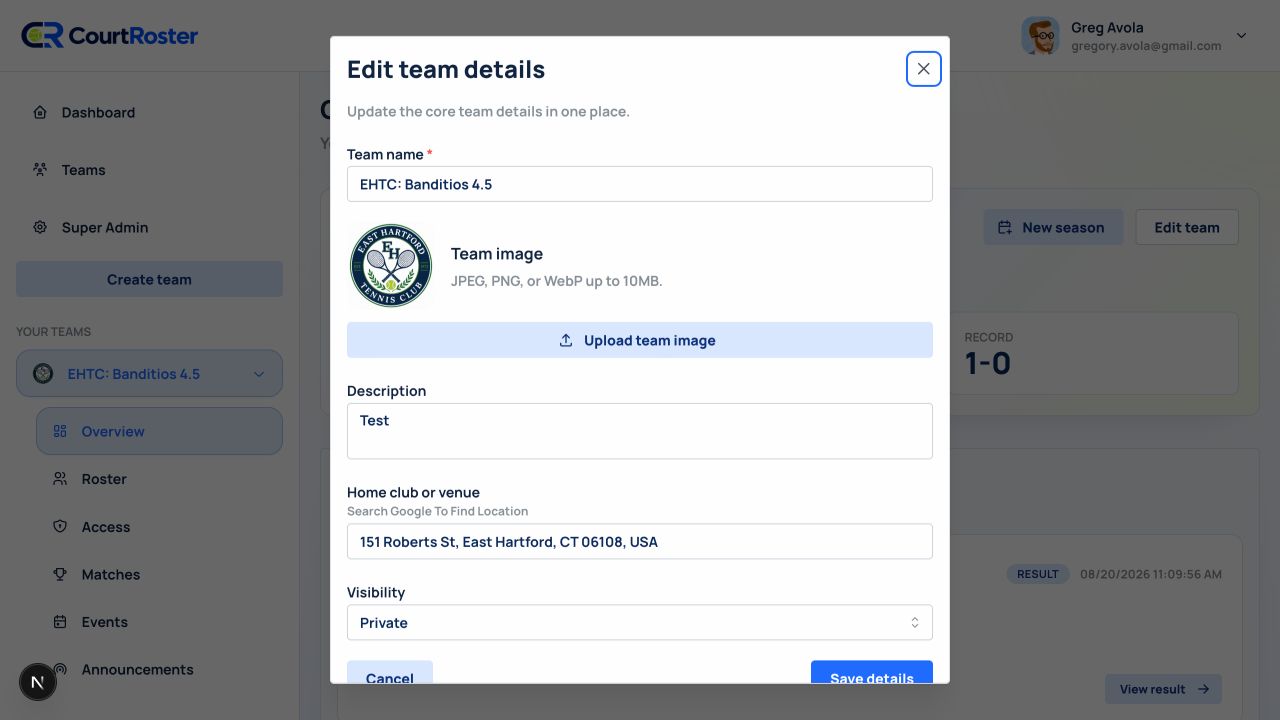Open the Dashboard menu item
Viewport: 1280px width, 720px height.
point(150,112)
